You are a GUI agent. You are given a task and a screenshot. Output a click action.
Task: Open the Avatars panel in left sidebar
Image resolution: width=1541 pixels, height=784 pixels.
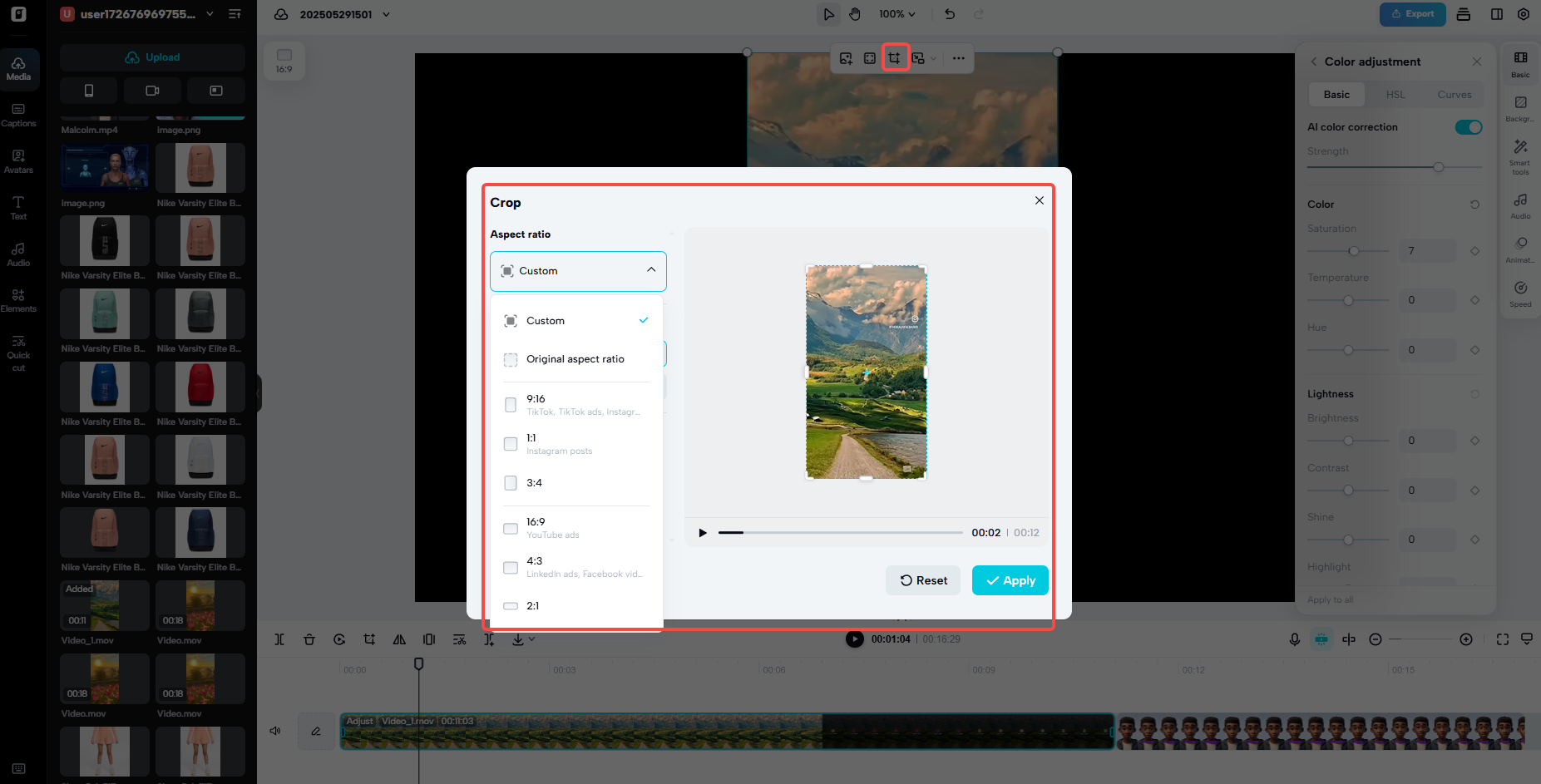18,161
